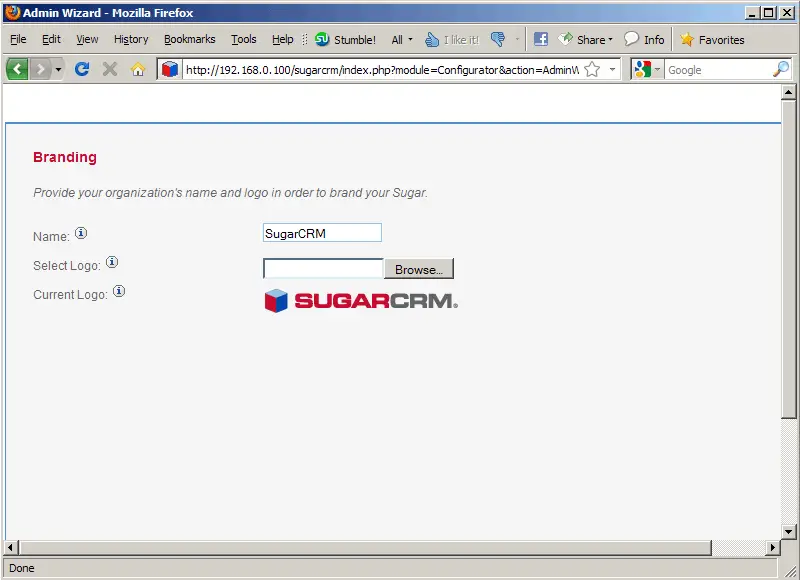Open the History menu
This screenshot has width=800, height=580.
(x=131, y=39)
